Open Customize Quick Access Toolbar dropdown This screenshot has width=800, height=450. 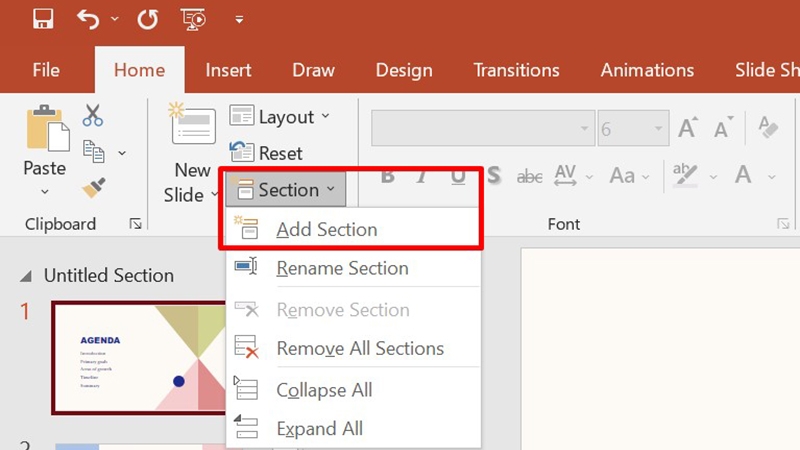tap(239, 20)
